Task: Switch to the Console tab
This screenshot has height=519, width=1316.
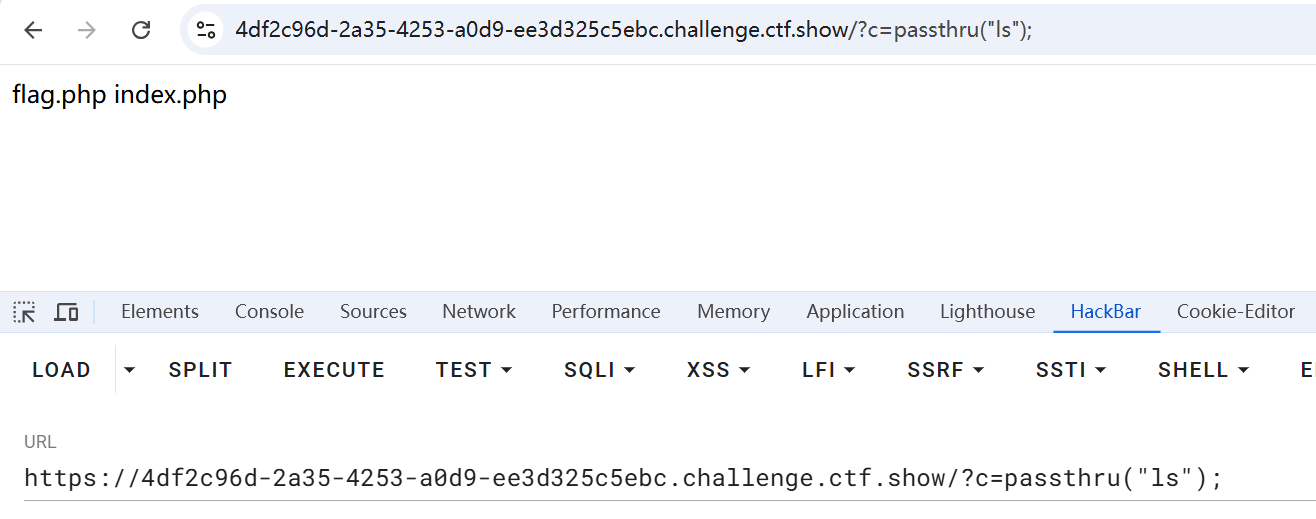Action: (269, 312)
